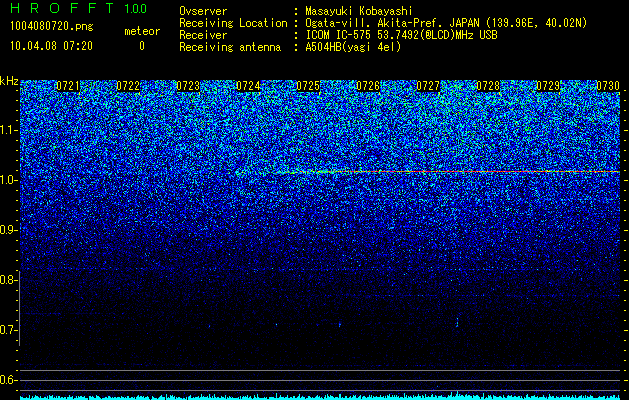Screen dimensions: 629x400
Task: Click the 0726 time marker
Action: click(368, 86)
